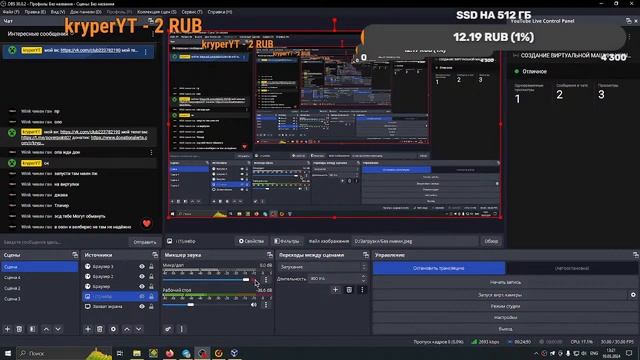Remove selected scene using trash icon

coord(19,329)
